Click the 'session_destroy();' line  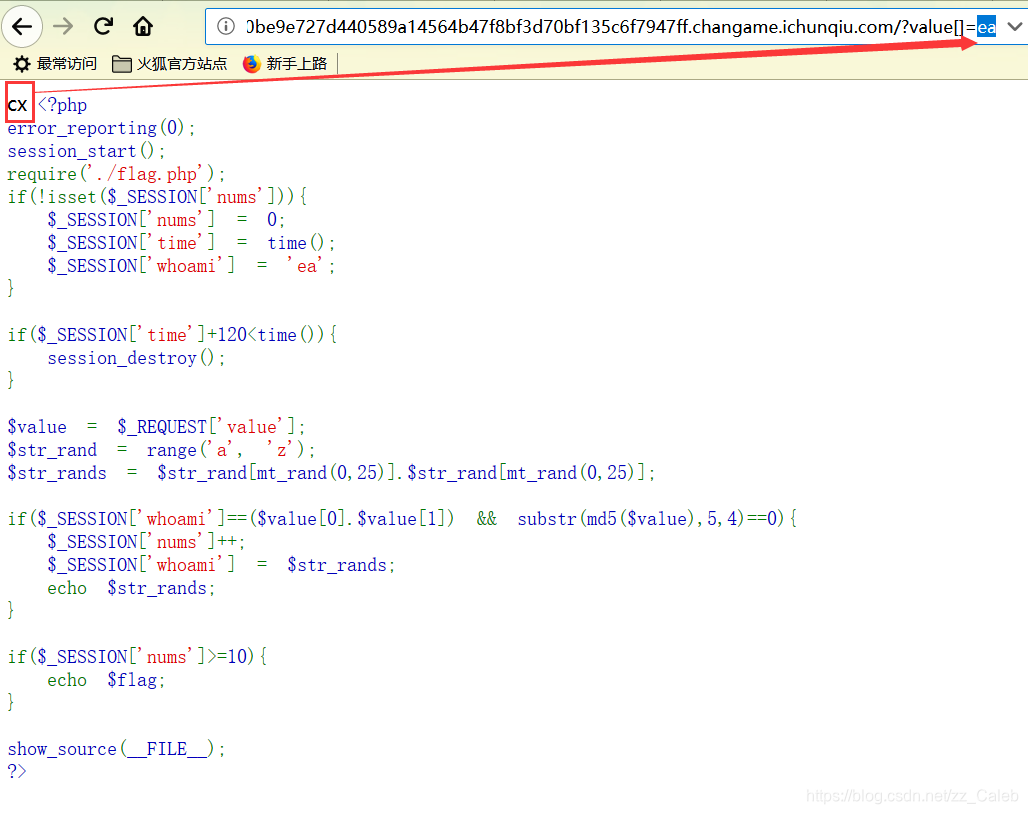point(136,358)
